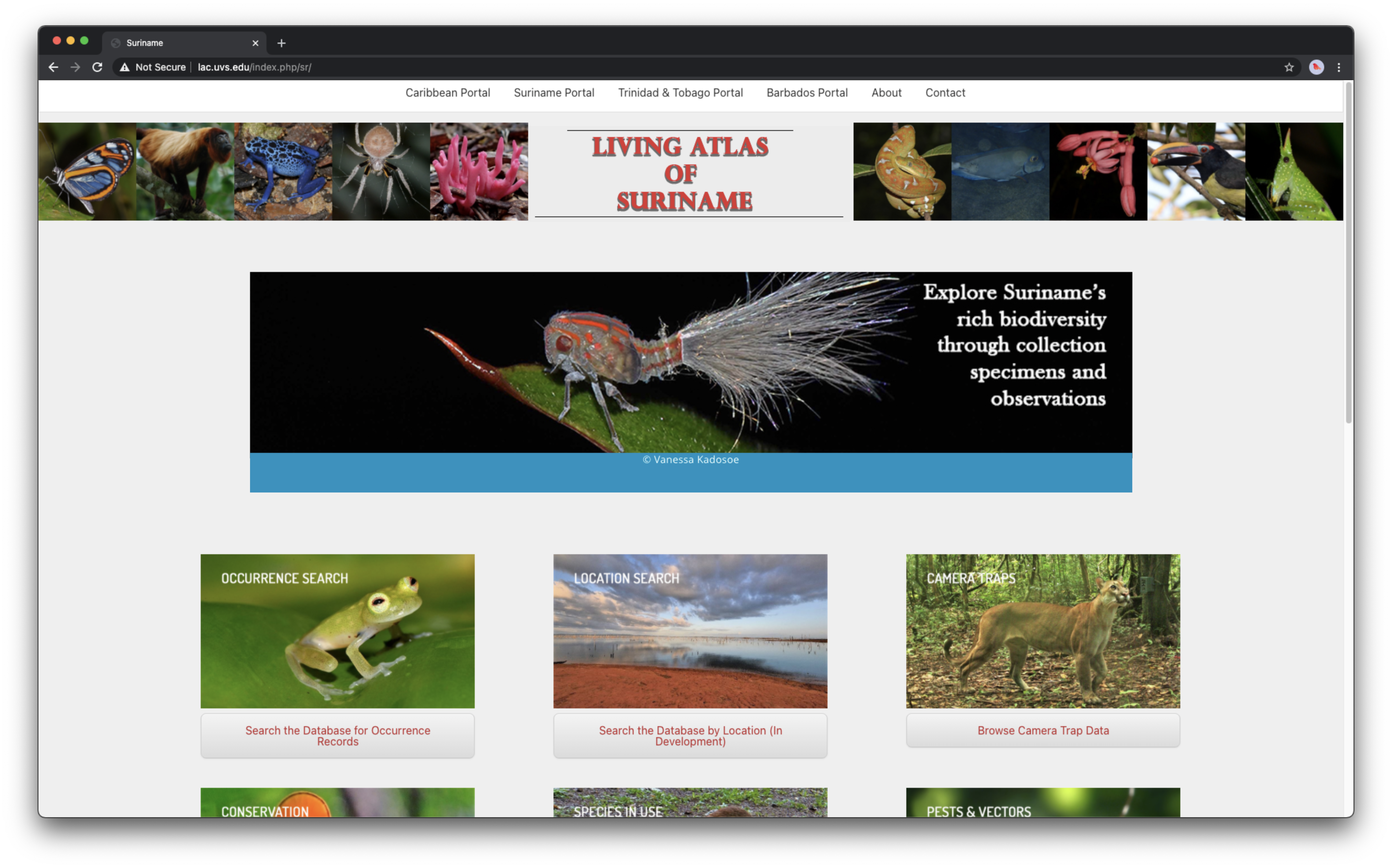1392x868 pixels.
Task: Open the Chrome three-dot menu
Action: (1339, 66)
